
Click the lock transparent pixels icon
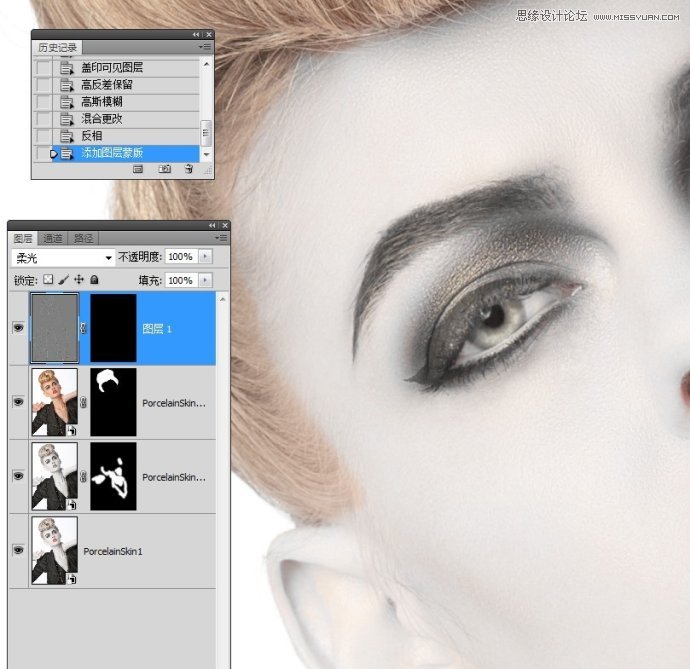(x=47, y=281)
